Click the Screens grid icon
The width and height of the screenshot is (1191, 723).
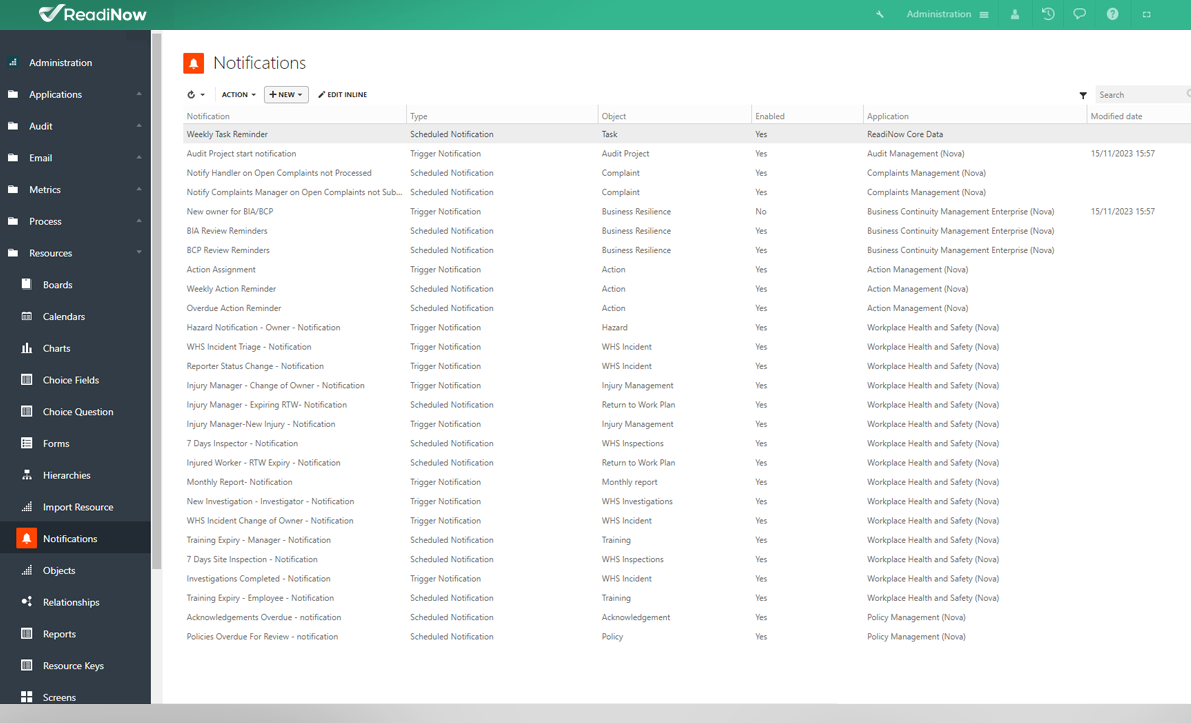(27, 697)
